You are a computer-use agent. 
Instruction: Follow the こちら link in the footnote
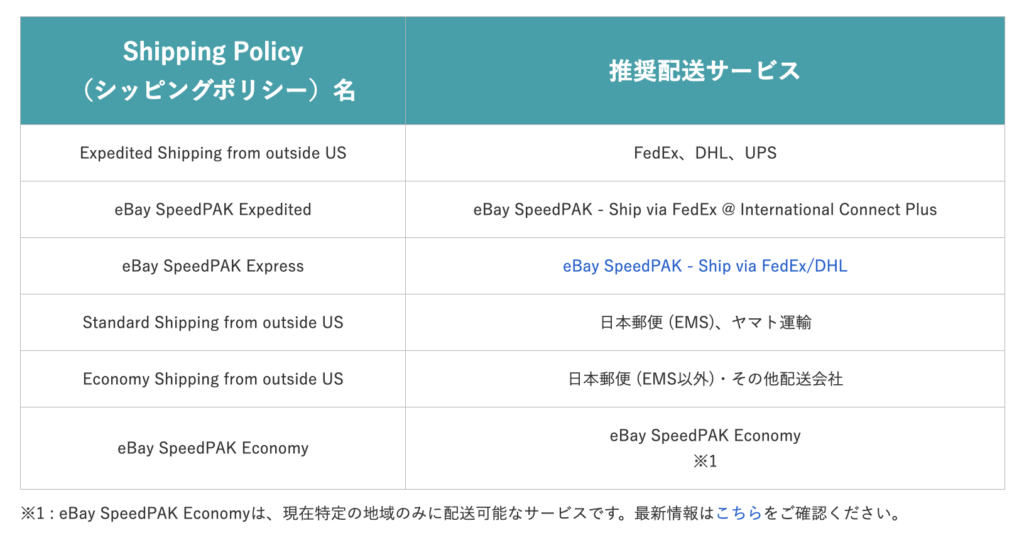point(739,513)
